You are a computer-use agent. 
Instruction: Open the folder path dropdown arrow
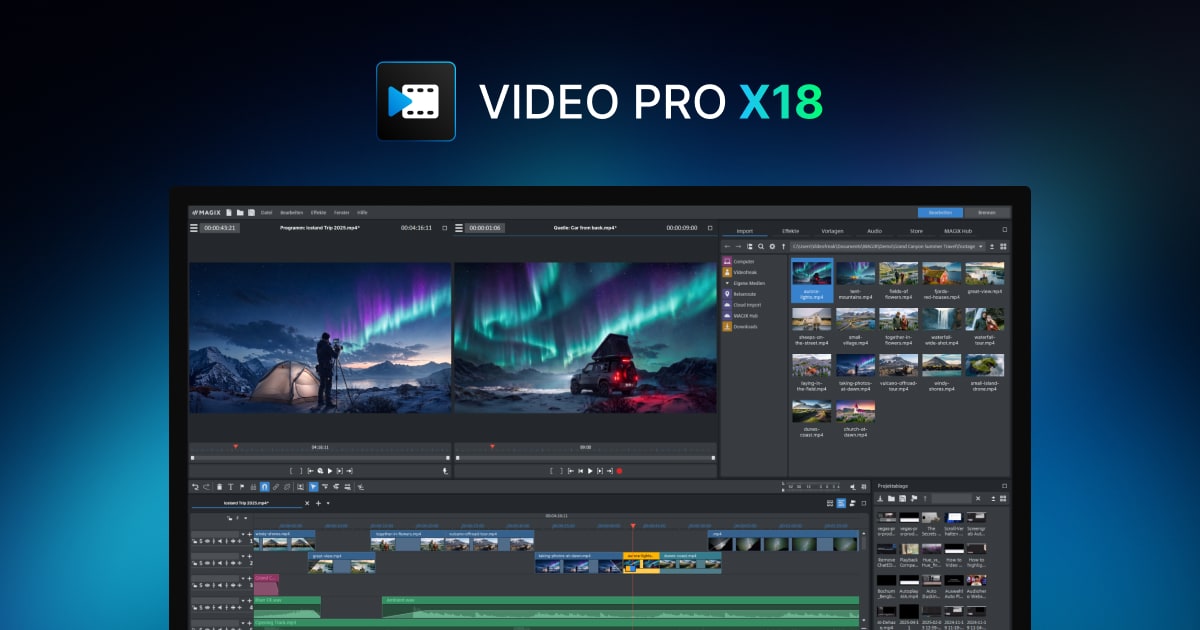tap(981, 246)
